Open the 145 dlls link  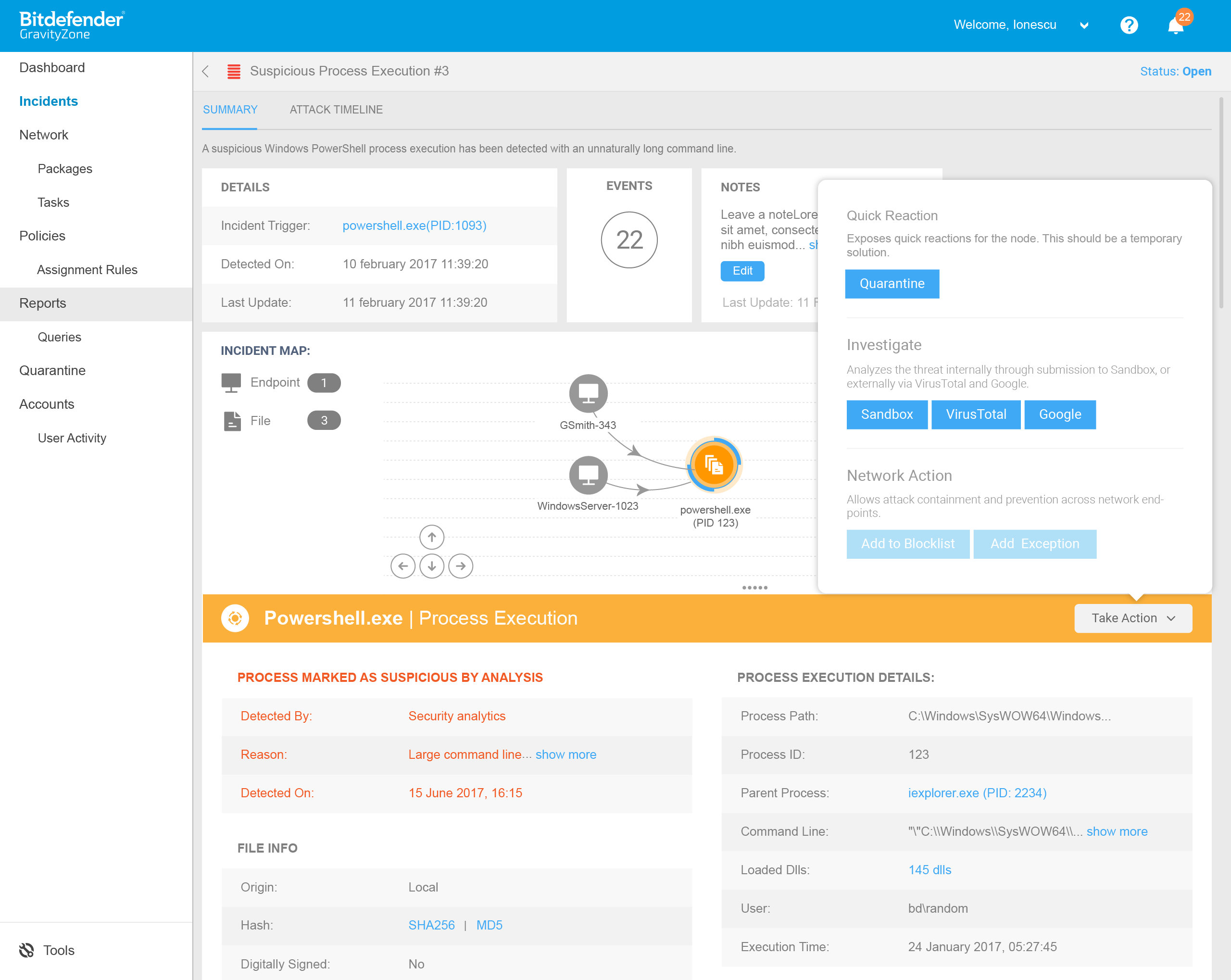[930, 870]
